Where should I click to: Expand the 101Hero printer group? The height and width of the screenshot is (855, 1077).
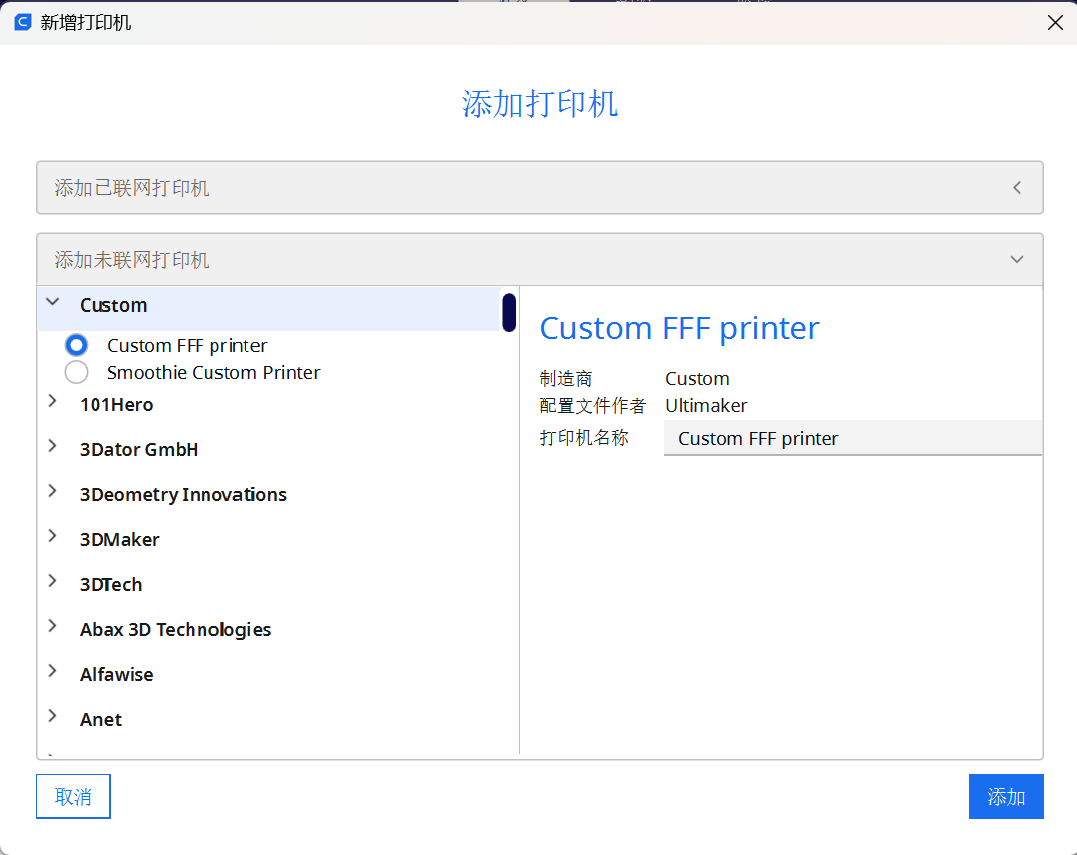[x=53, y=402]
